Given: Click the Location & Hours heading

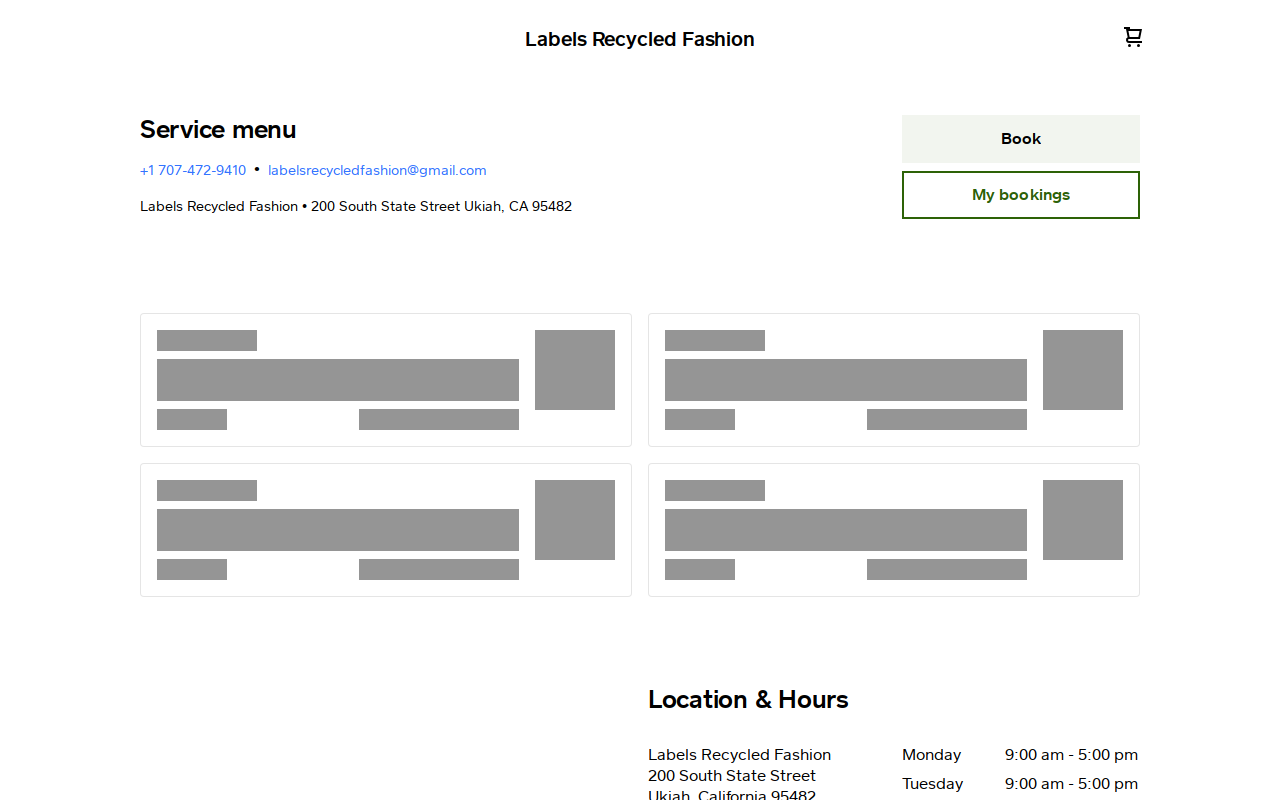Looking at the screenshot, I should [x=748, y=699].
